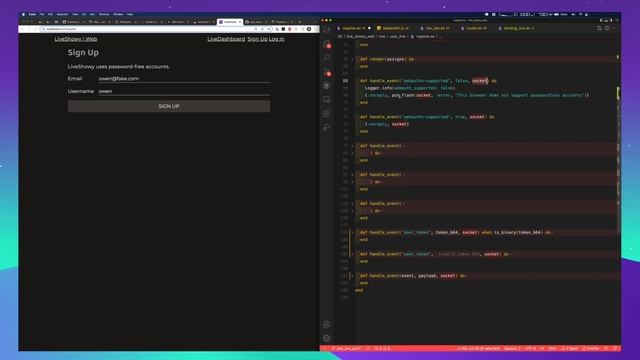Click the problems counter in status bar

click(382, 349)
